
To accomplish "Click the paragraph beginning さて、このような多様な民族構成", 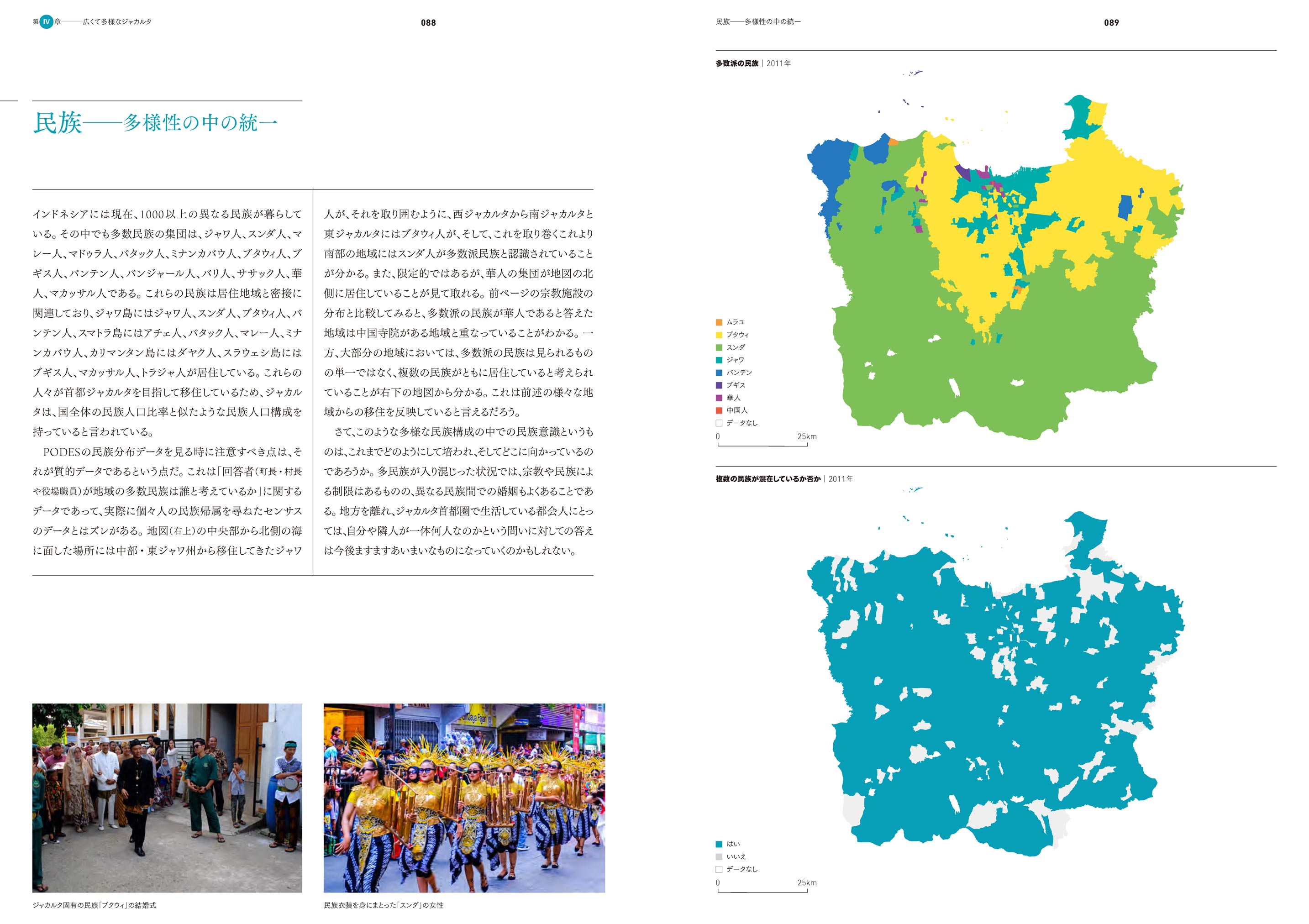I will (x=458, y=491).
